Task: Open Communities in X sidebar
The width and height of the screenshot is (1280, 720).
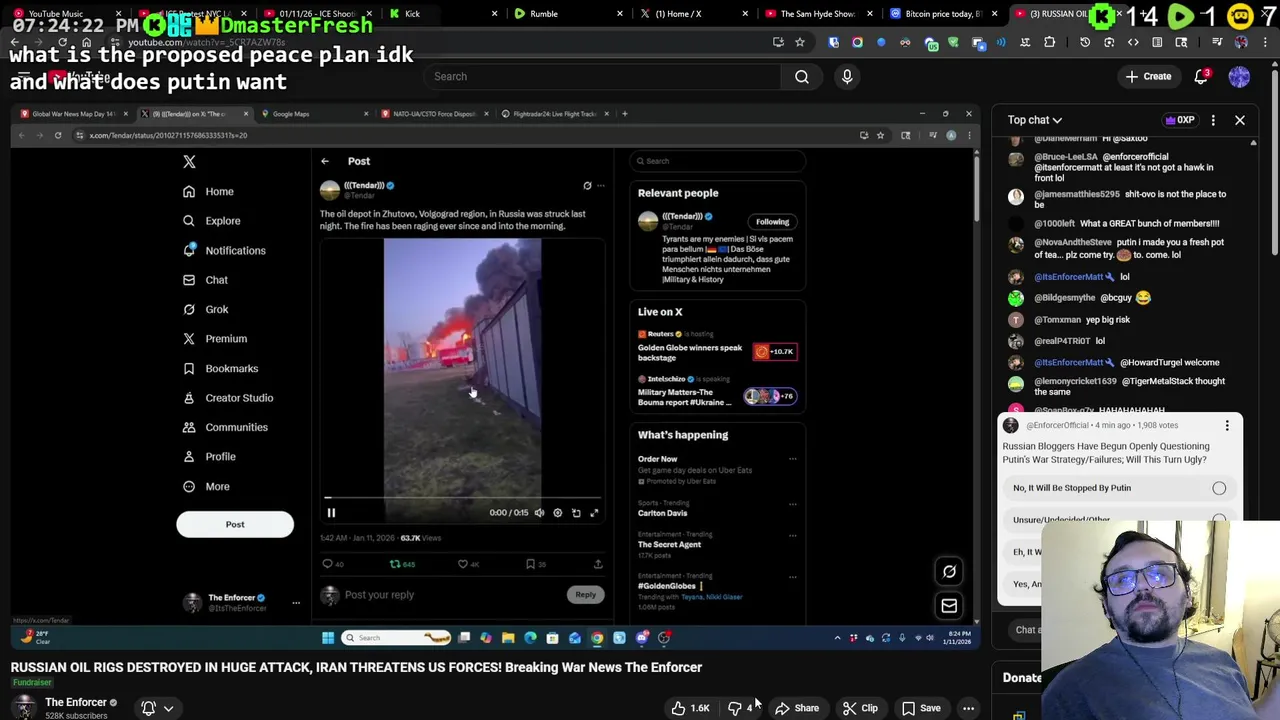Action: 226,427
